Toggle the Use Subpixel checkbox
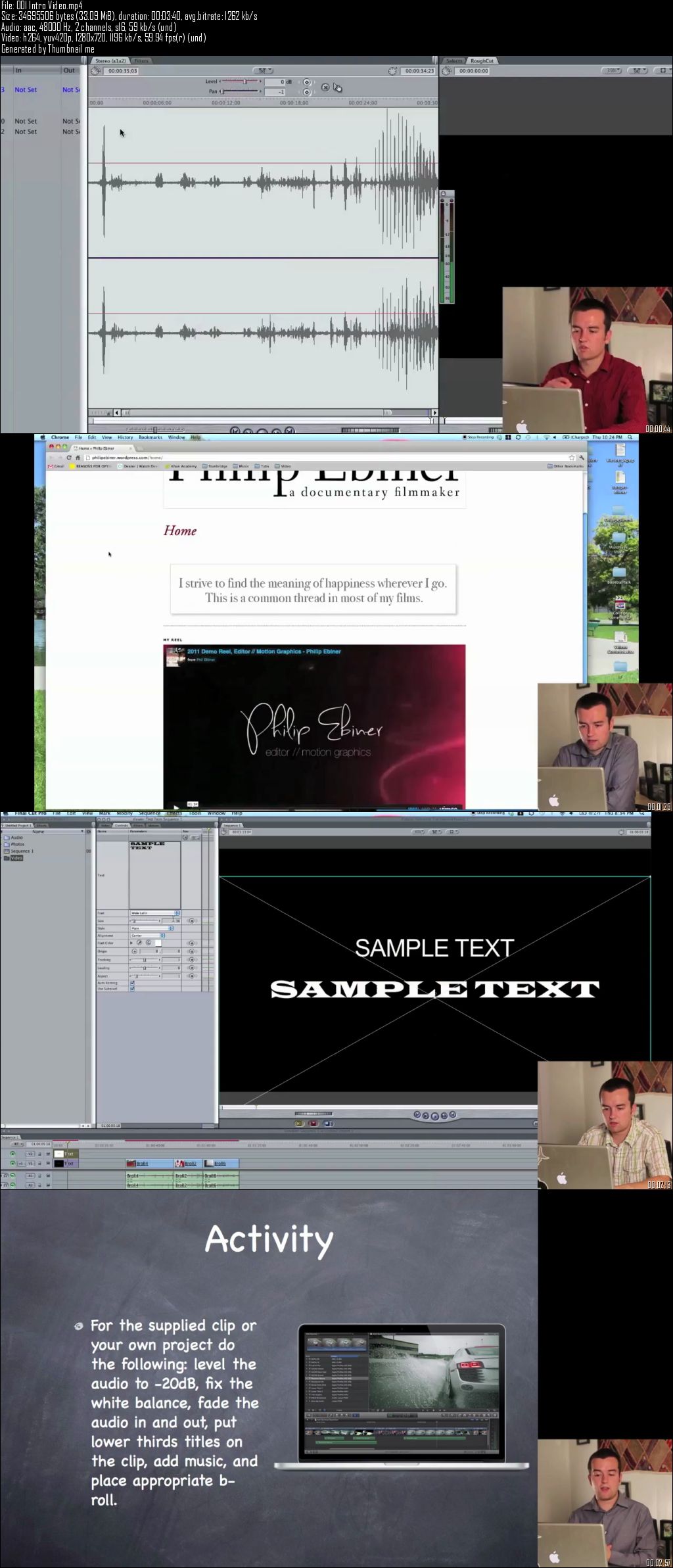Viewport: 673px width, 1568px height. point(132,989)
